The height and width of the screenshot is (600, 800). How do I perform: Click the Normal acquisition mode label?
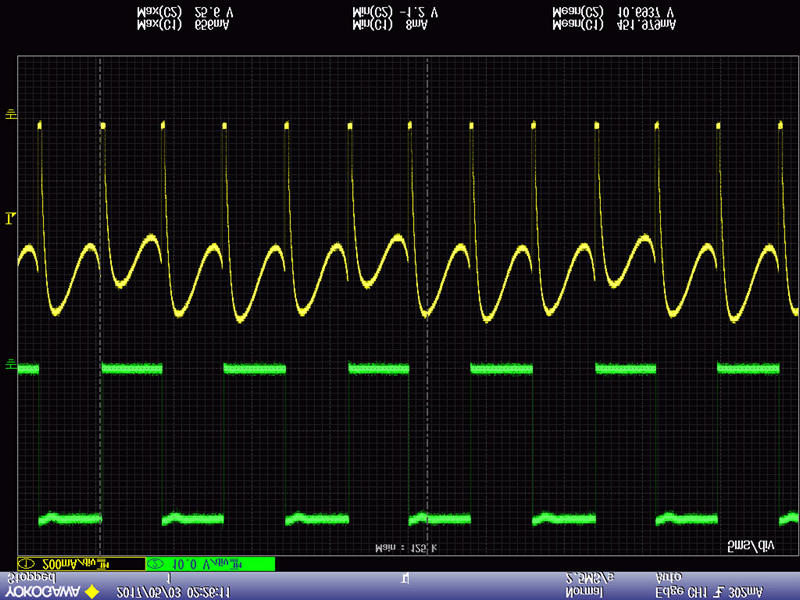coord(584,592)
